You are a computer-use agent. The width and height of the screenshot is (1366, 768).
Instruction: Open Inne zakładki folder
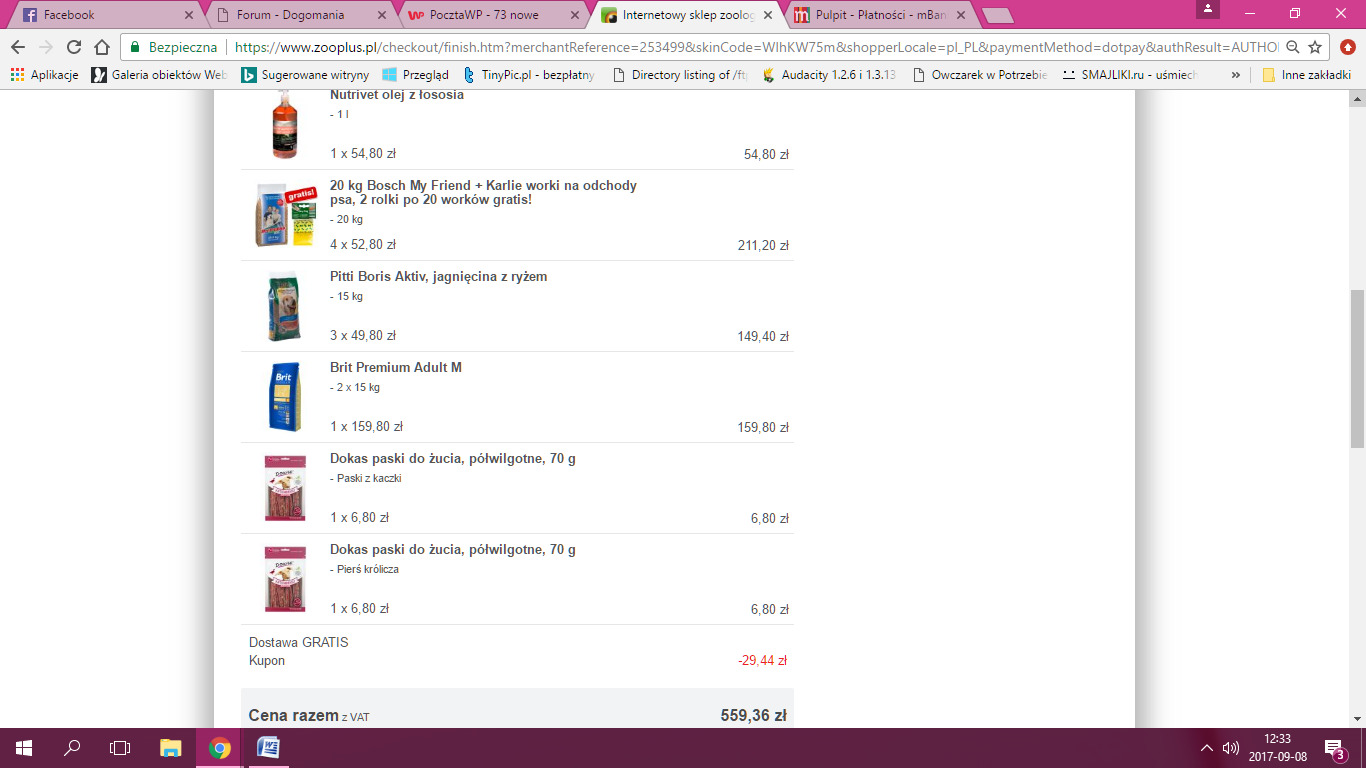1306,75
